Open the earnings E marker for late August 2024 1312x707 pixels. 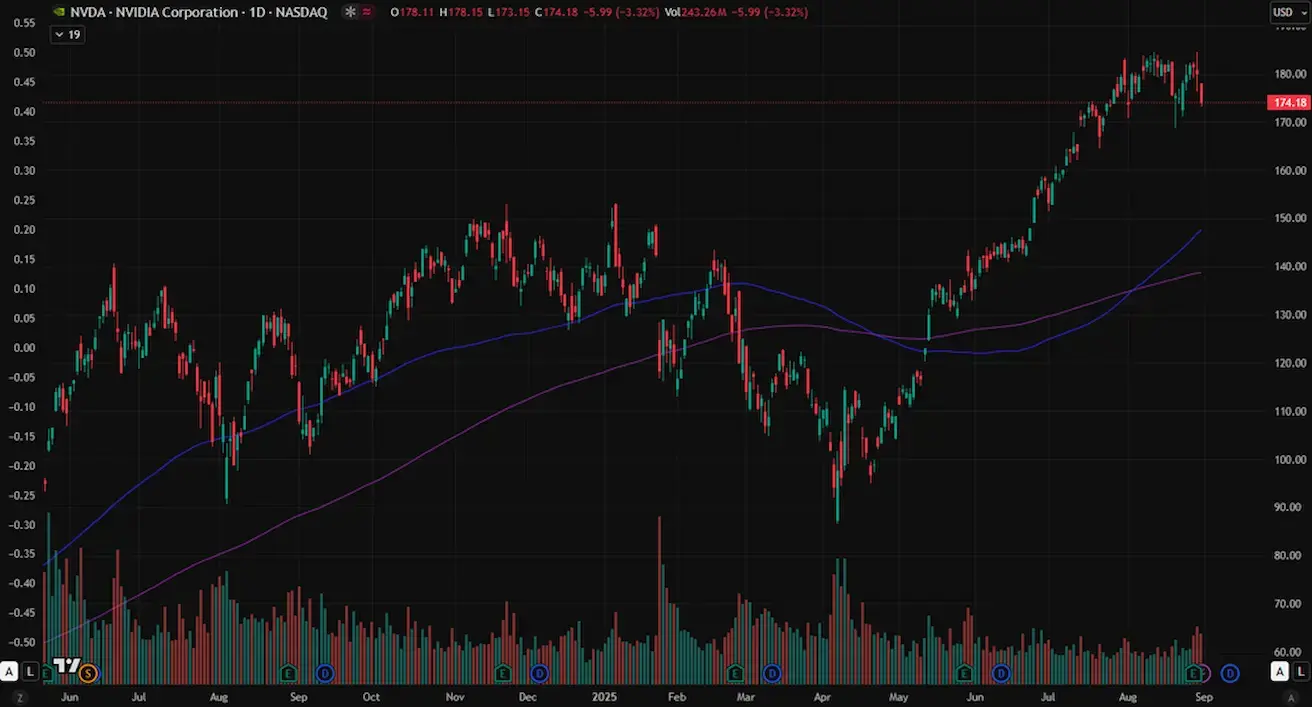coord(288,672)
